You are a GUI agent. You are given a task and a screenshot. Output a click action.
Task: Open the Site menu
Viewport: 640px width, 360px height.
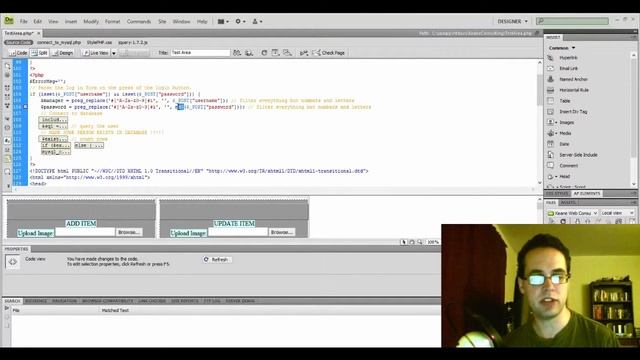pos(162,22)
